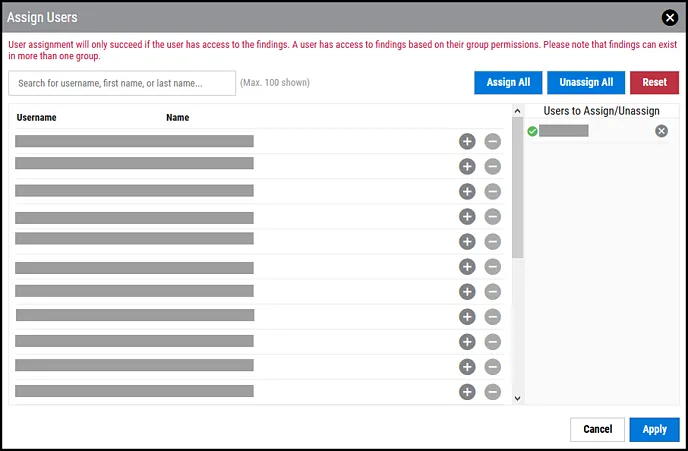This screenshot has width=688, height=451.
Task: Click the user list scrollbar thumb
Action: point(517,188)
